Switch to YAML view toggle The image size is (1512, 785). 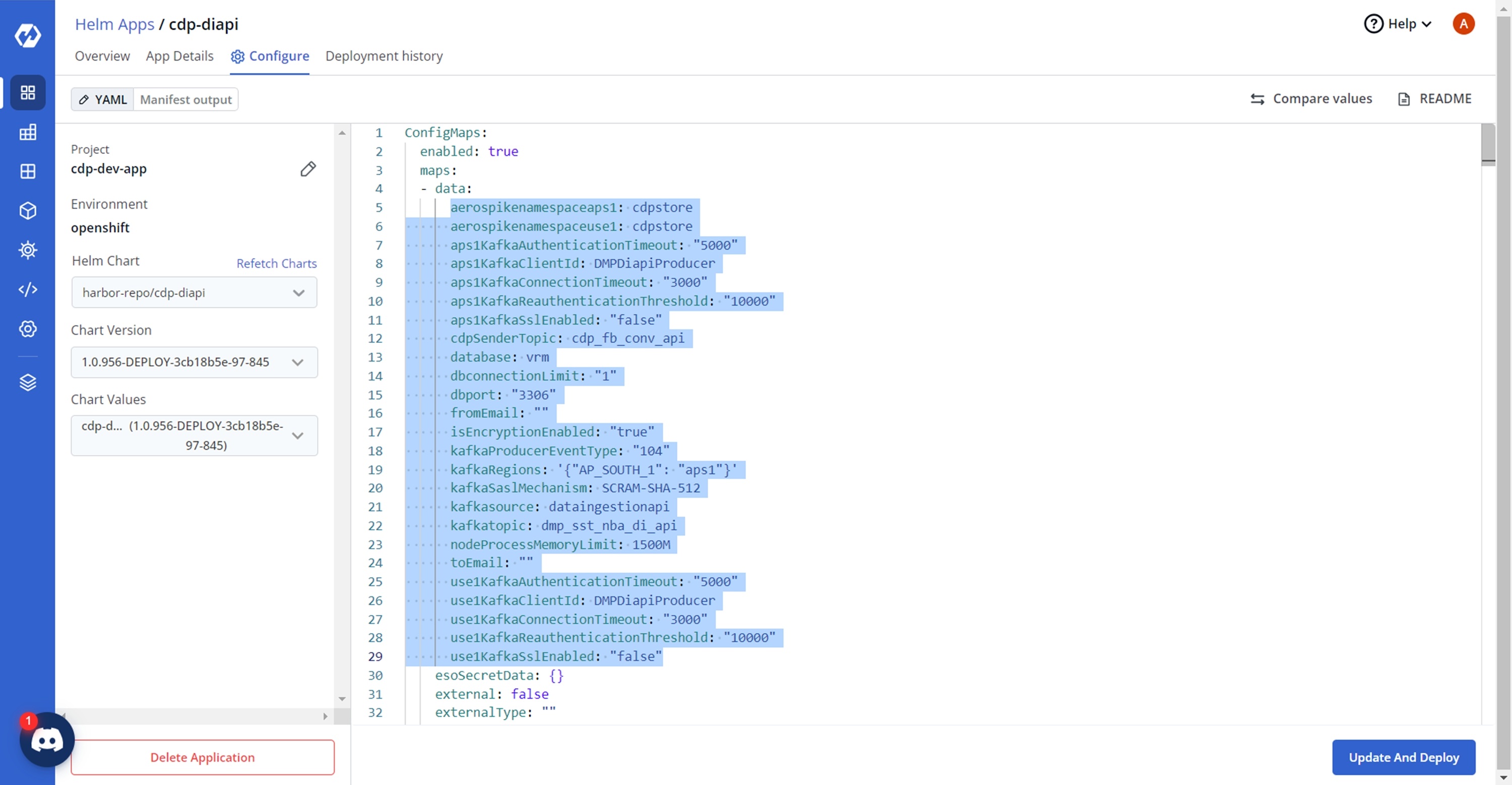[x=103, y=100]
